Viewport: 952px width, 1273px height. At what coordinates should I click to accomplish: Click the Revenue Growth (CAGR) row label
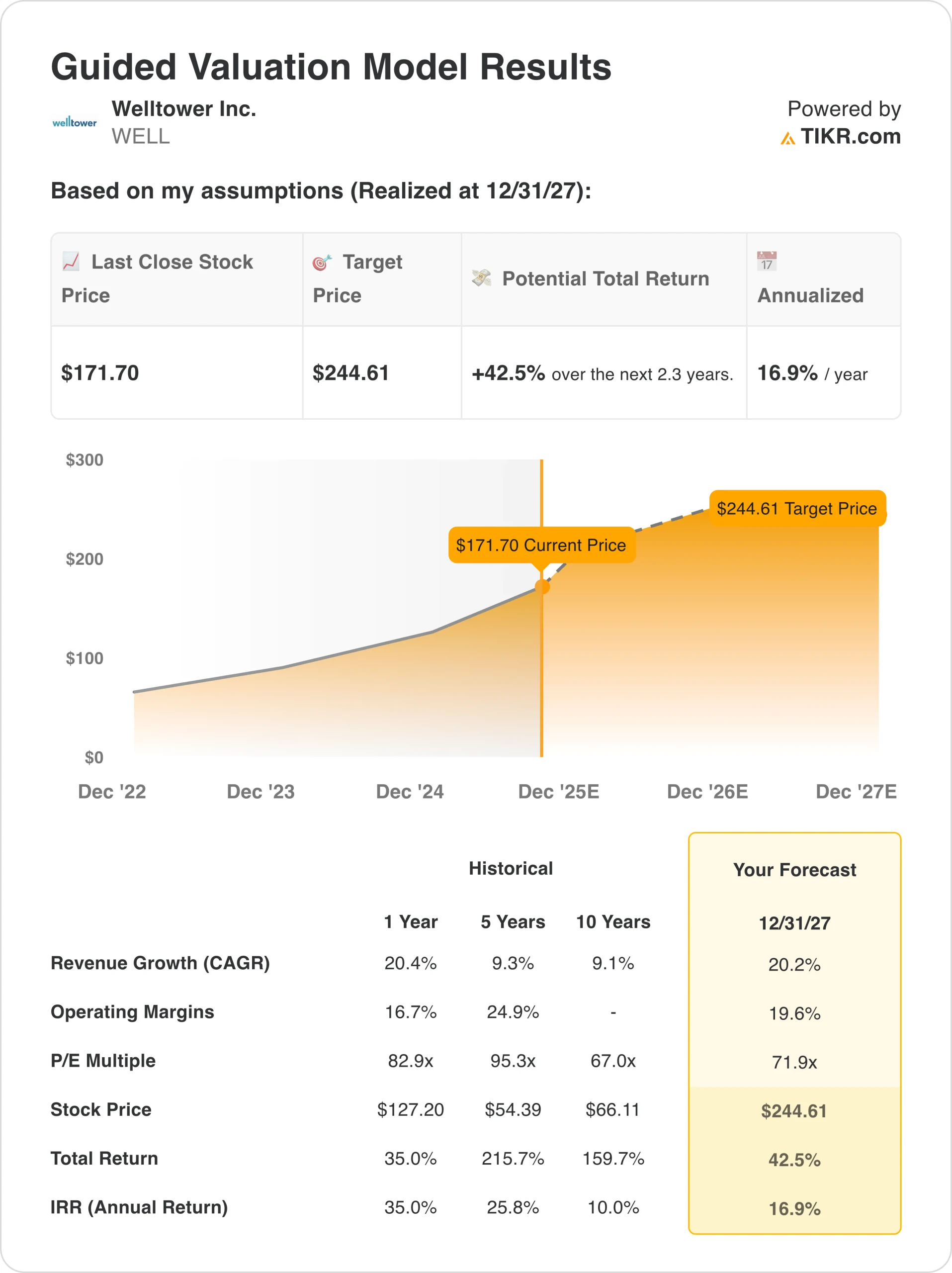161,963
